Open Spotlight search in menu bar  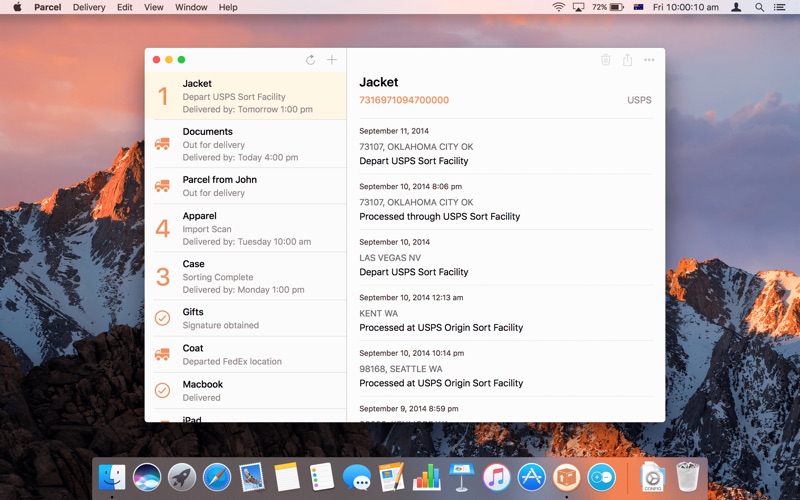[x=759, y=7]
